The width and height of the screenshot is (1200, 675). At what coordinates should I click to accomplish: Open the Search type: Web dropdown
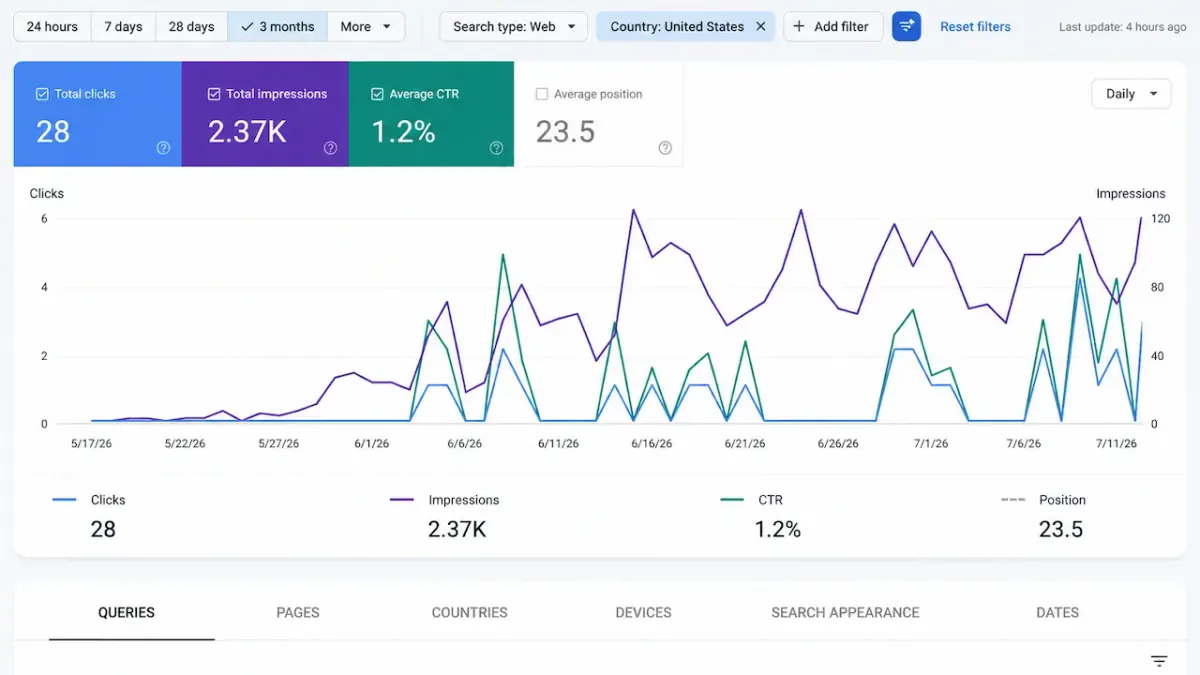point(513,27)
